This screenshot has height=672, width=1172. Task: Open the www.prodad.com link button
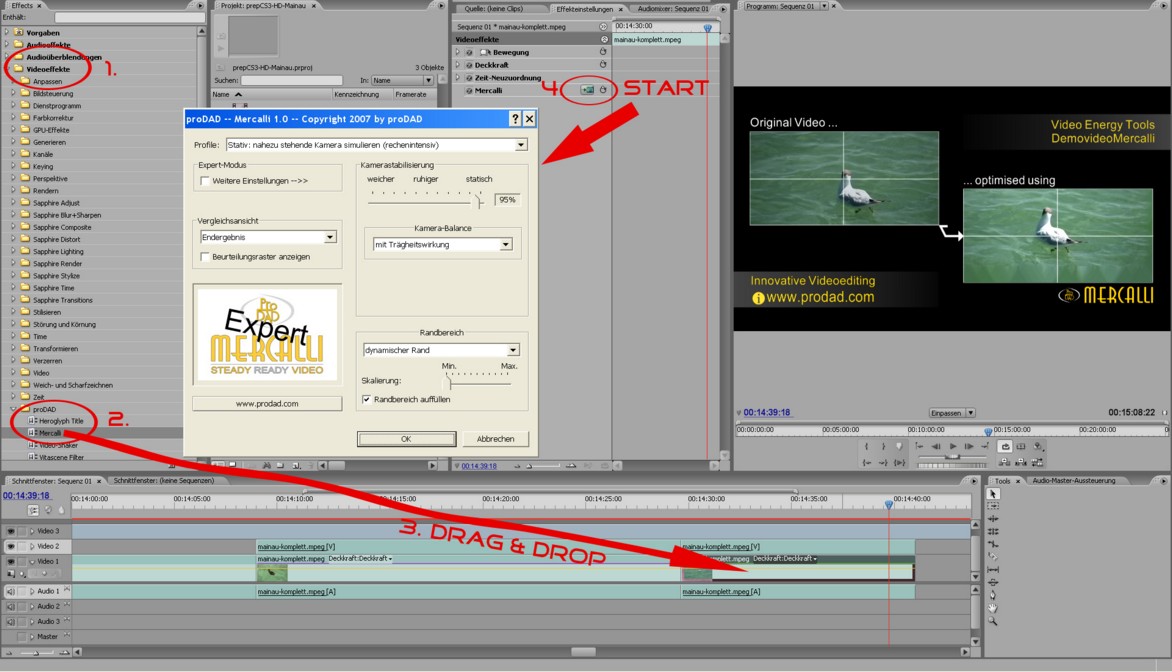click(267, 404)
